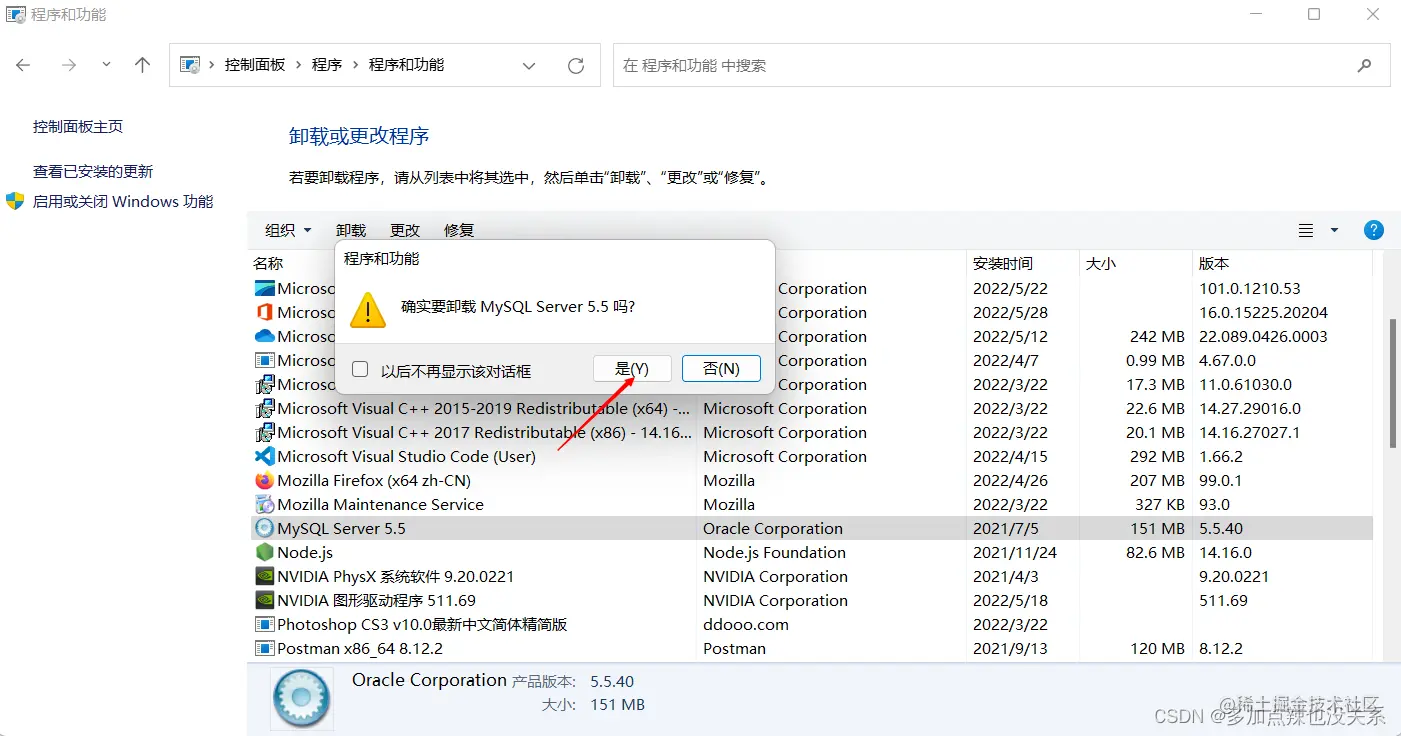Open recent locations dropdown arrow
The width and height of the screenshot is (1401, 736).
click(106, 65)
